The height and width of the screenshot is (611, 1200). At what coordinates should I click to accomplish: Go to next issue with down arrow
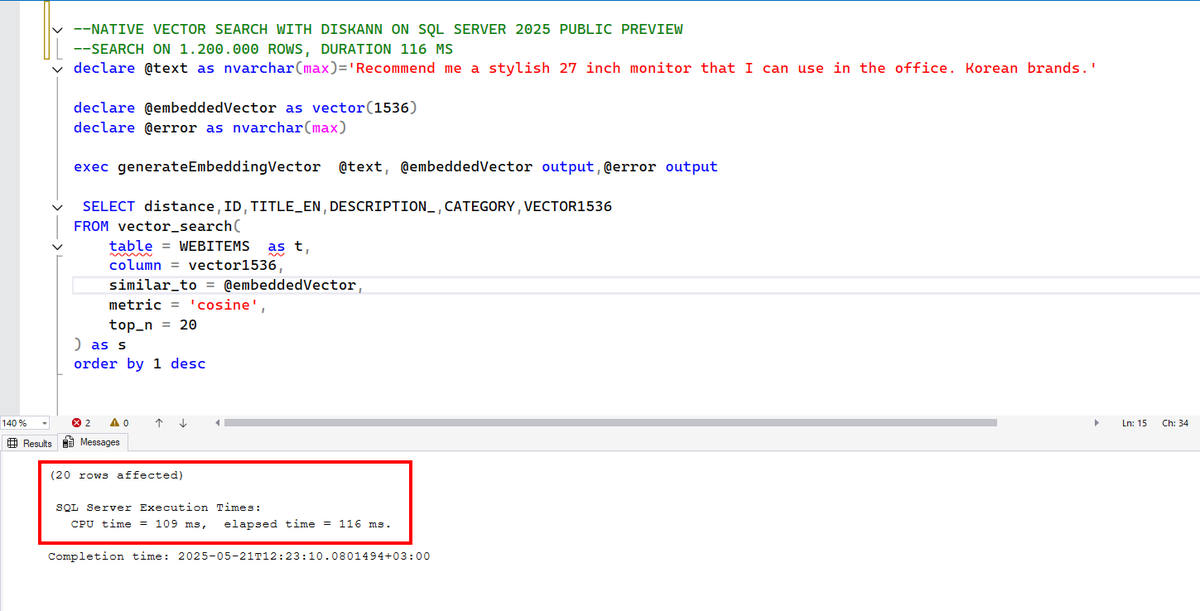pyautogui.click(x=183, y=423)
